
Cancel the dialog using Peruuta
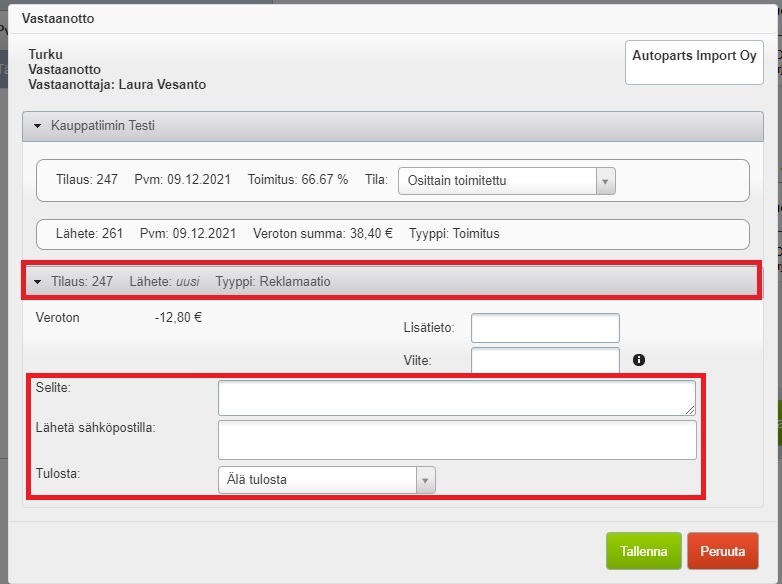tap(722, 551)
